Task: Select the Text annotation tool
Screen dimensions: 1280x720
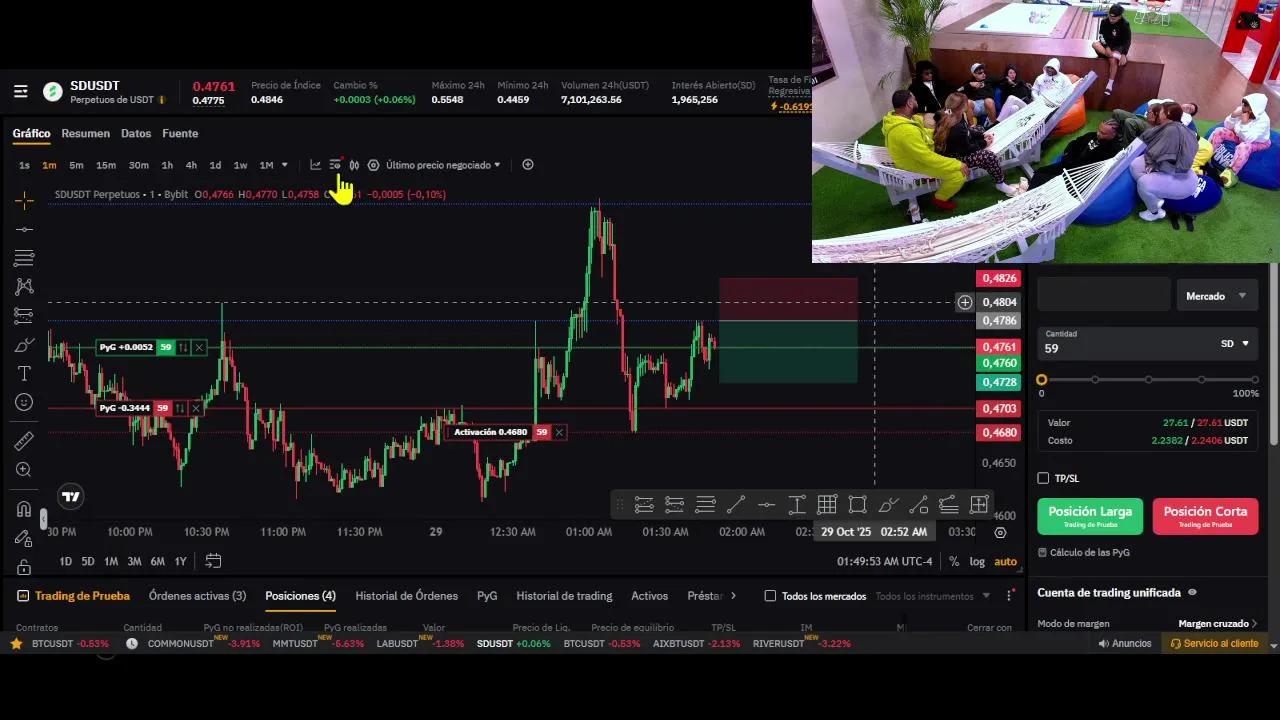Action: click(x=25, y=373)
